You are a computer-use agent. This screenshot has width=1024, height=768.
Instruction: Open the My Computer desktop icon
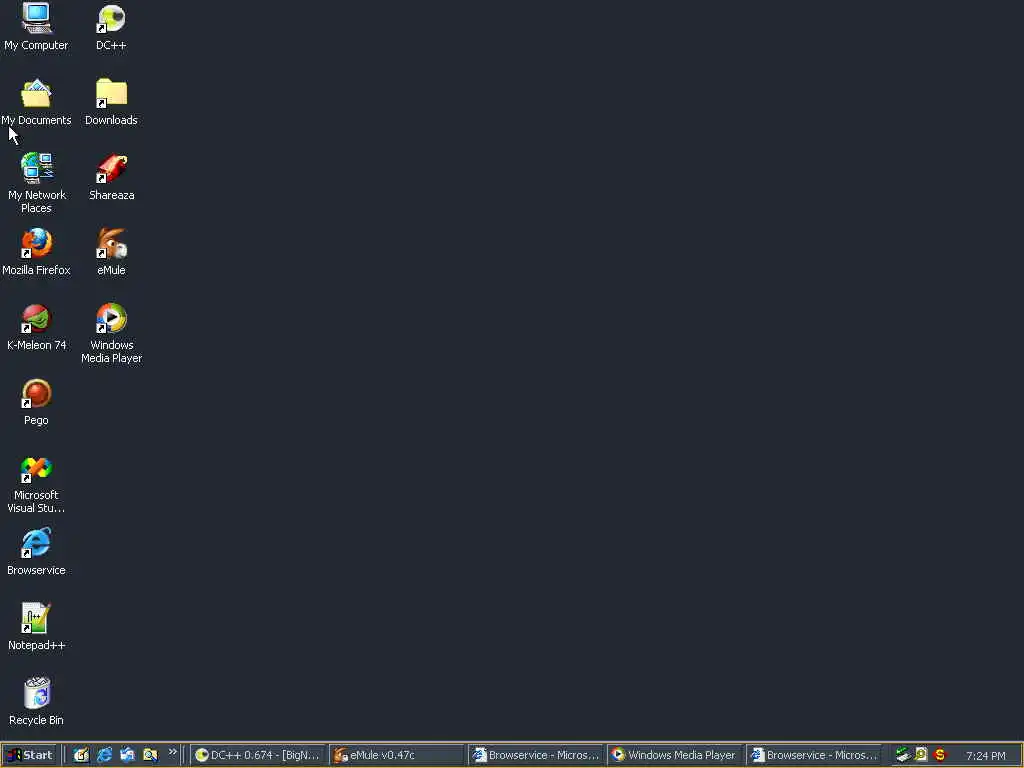tap(36, 27)
